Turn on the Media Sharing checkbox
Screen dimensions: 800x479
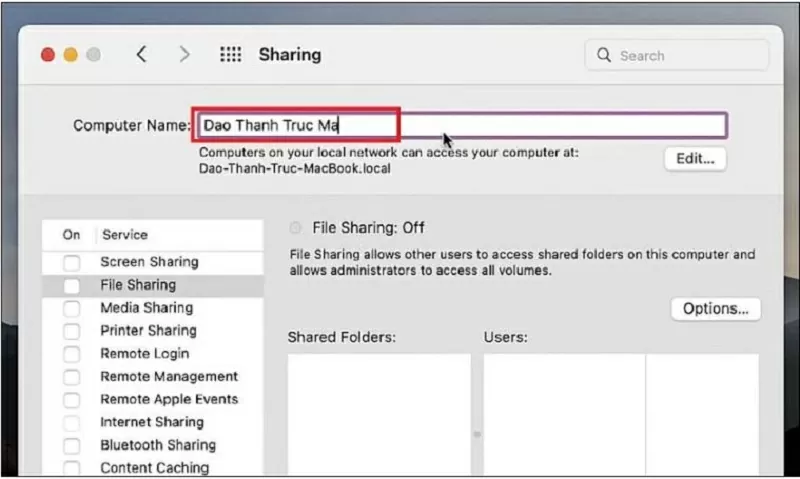tap(71, 309)
